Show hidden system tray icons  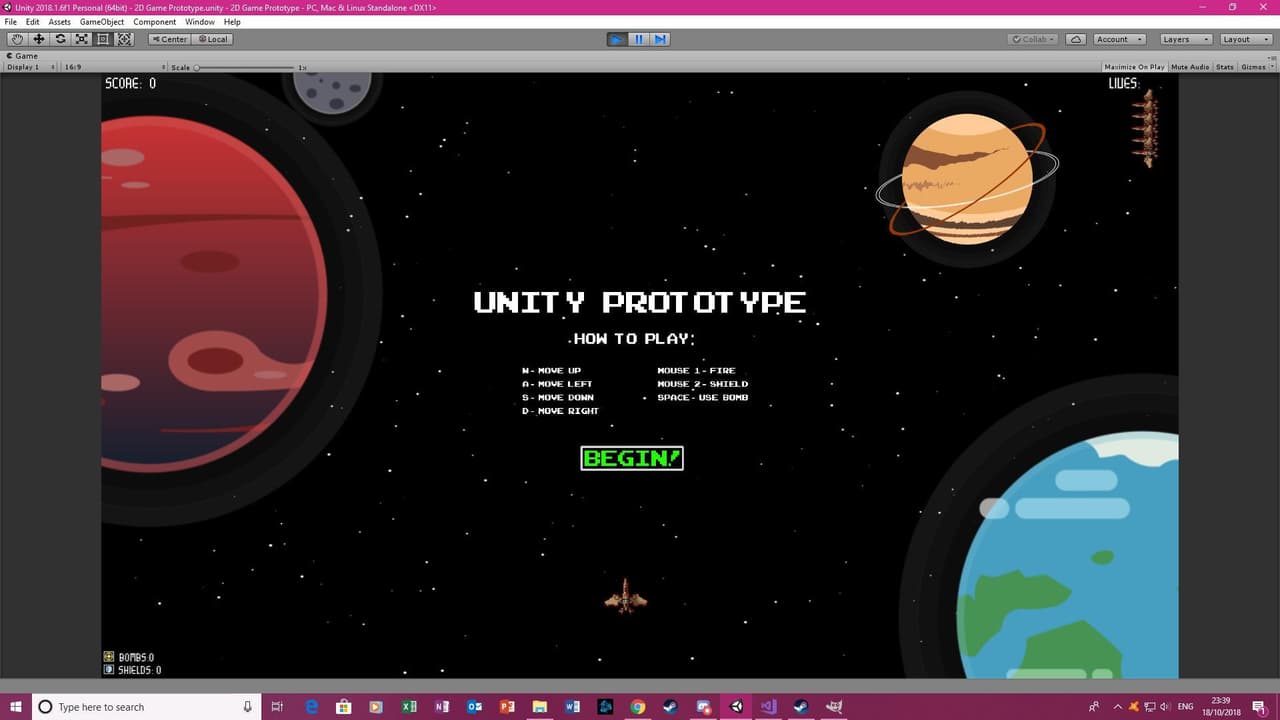pos(1118,706)
